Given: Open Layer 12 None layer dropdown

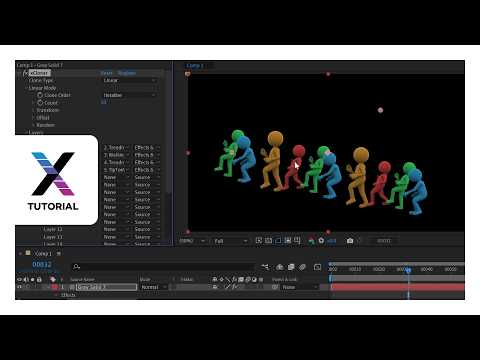Looking at the screenshot, I should click(x=116, y=229).
